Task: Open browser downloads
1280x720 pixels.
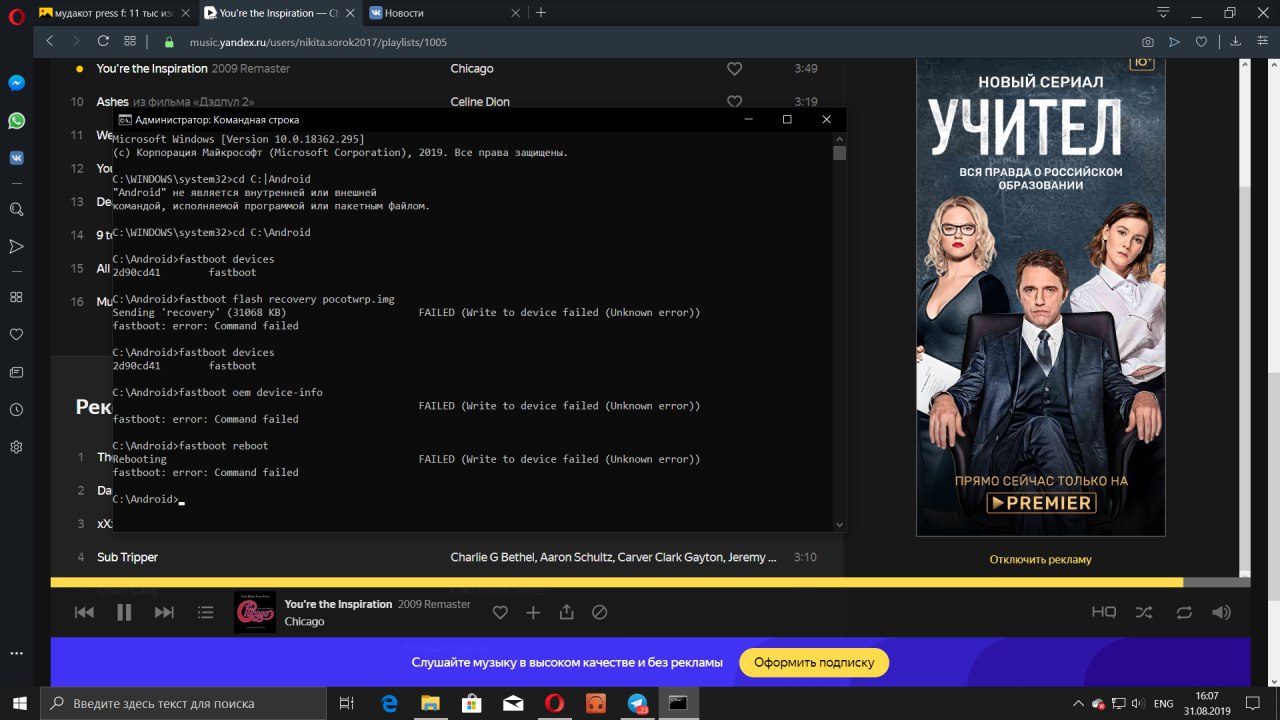Action: pyautogui.click(x=1236, y=42)
